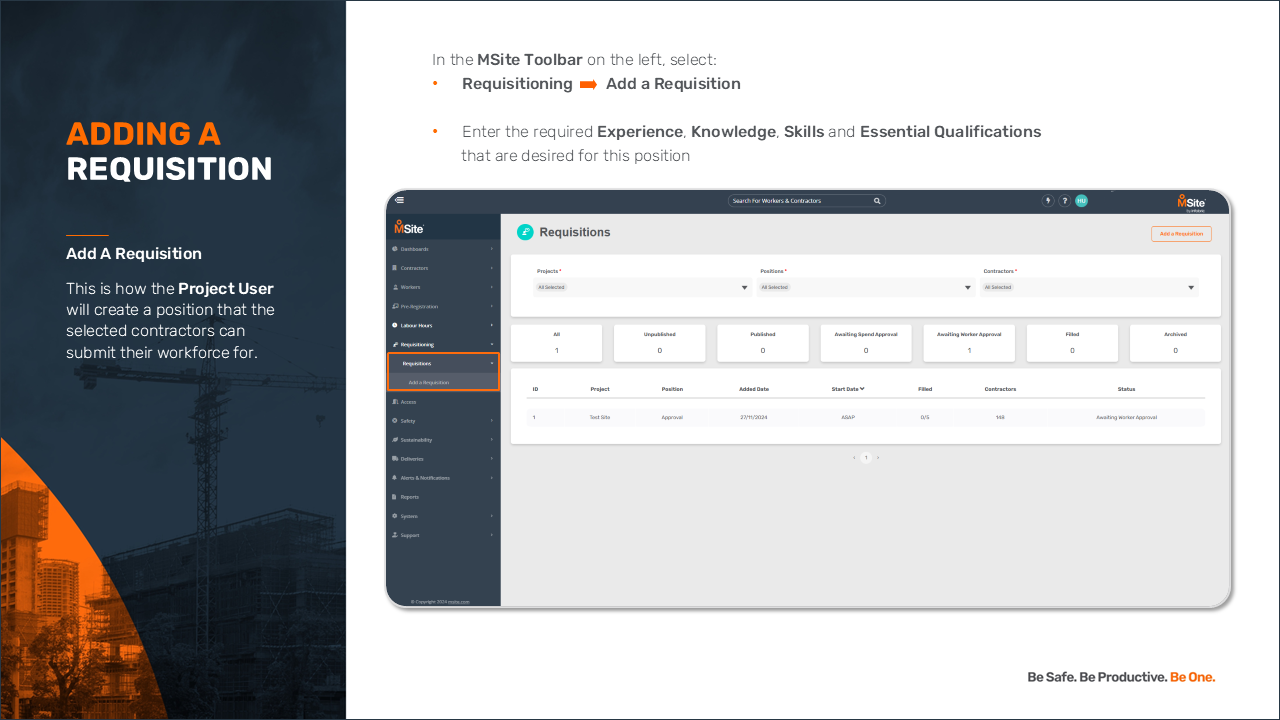Collapse sidebar using the top-left menu icon
This screenshot has height=720, width=1280.
click(400, 200)
